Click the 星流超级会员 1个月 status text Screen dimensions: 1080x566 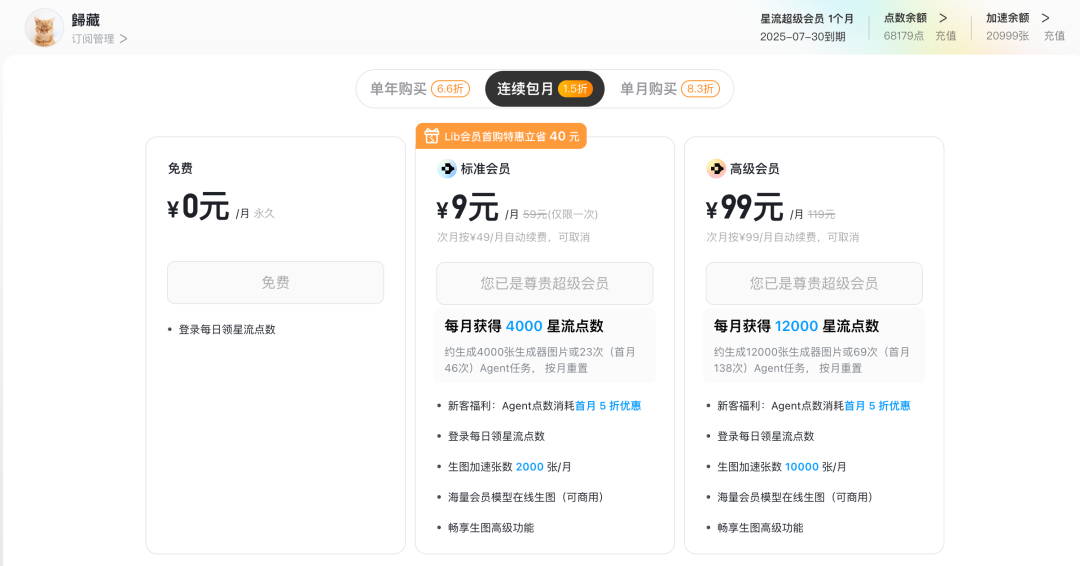pos(807,19)
